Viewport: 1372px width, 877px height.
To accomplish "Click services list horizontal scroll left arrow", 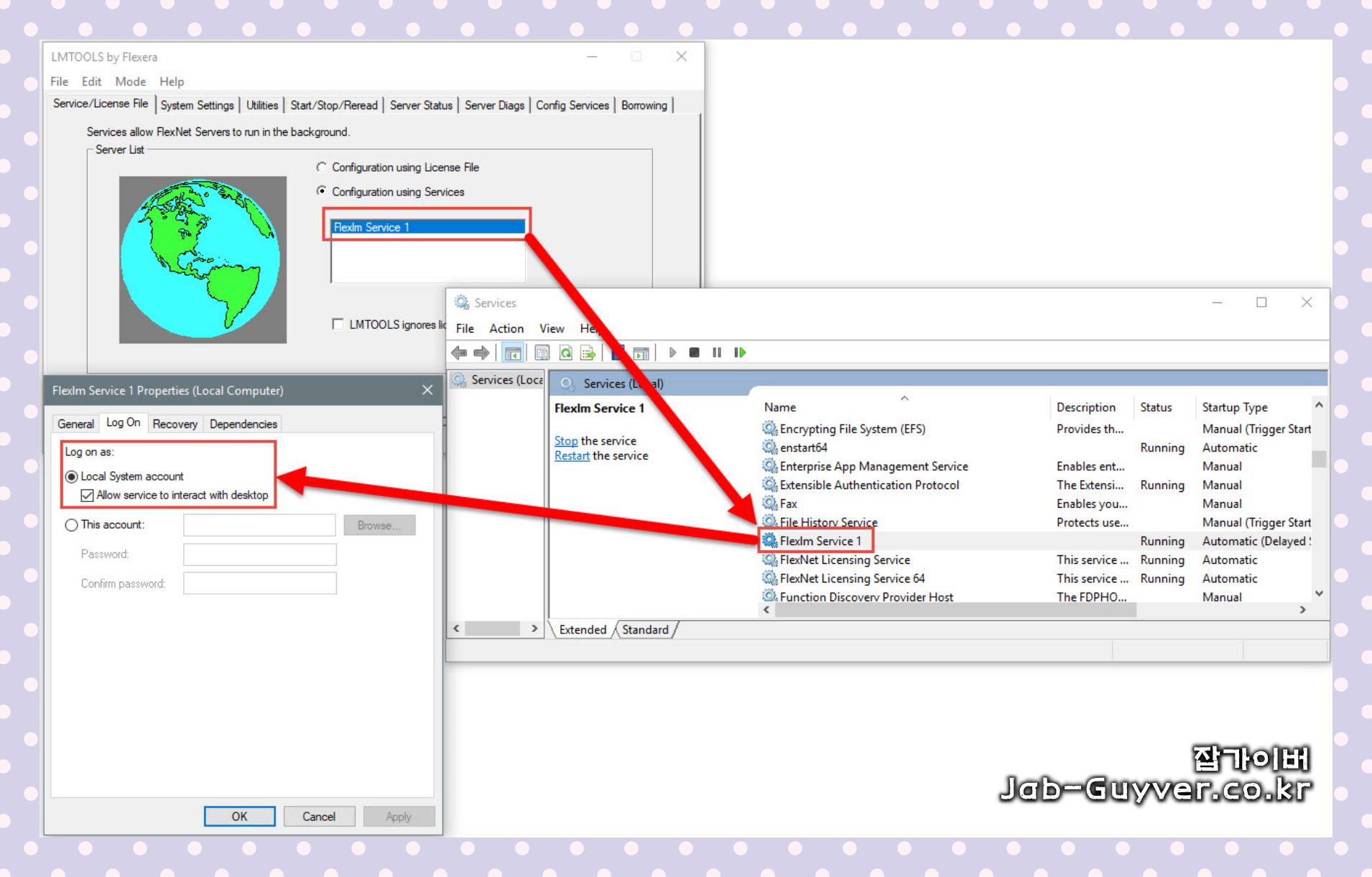I will (x=766, y=610).
